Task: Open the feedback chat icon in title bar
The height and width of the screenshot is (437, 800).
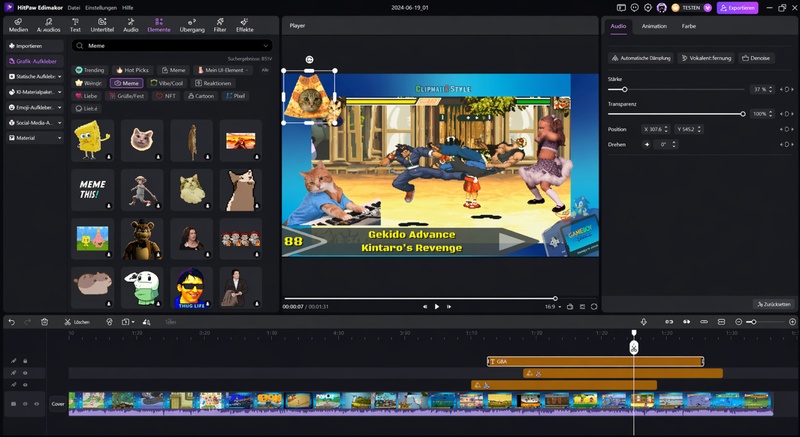Action: click(x=634, y=8)
